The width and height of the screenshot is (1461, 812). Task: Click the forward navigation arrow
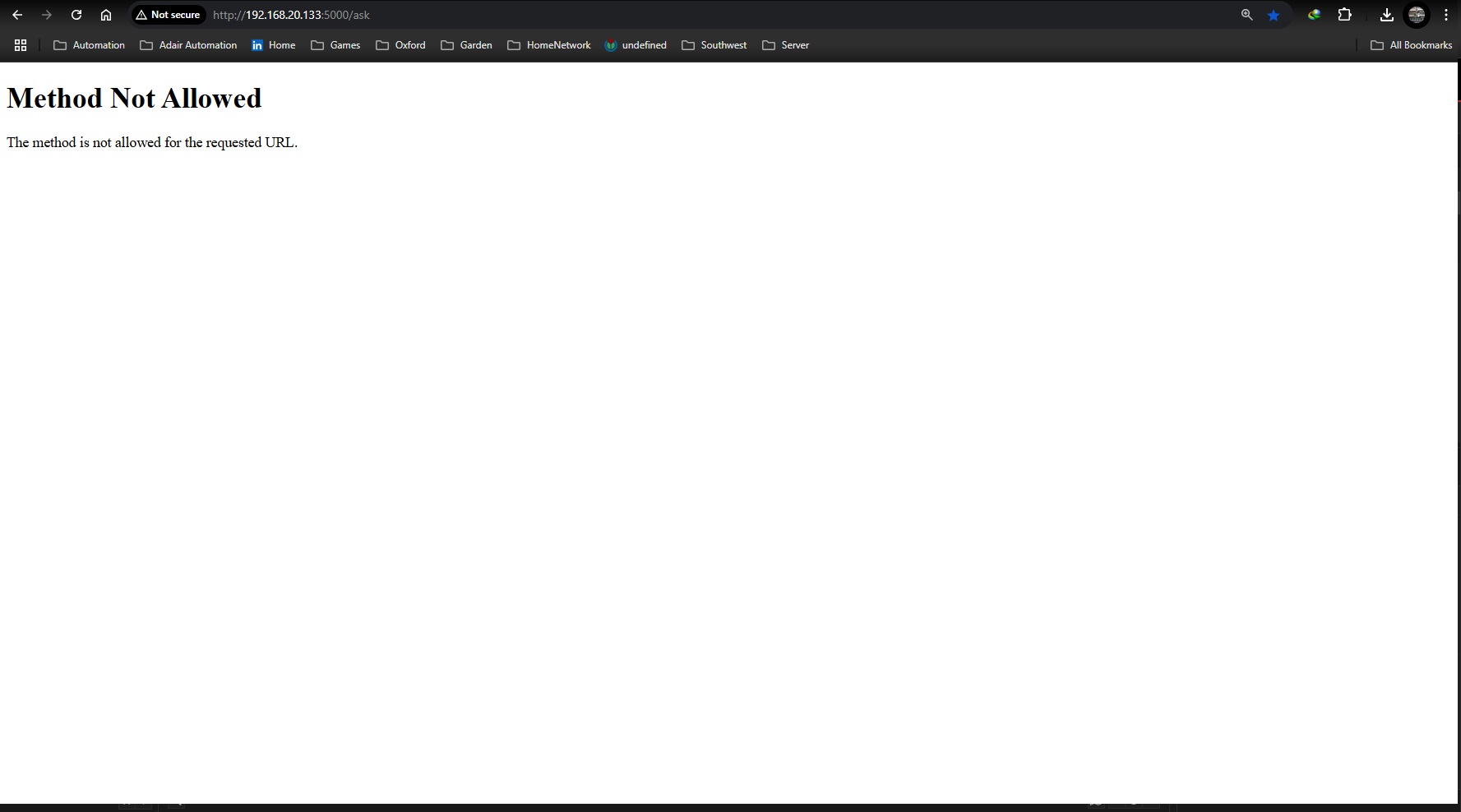(47, 15)
